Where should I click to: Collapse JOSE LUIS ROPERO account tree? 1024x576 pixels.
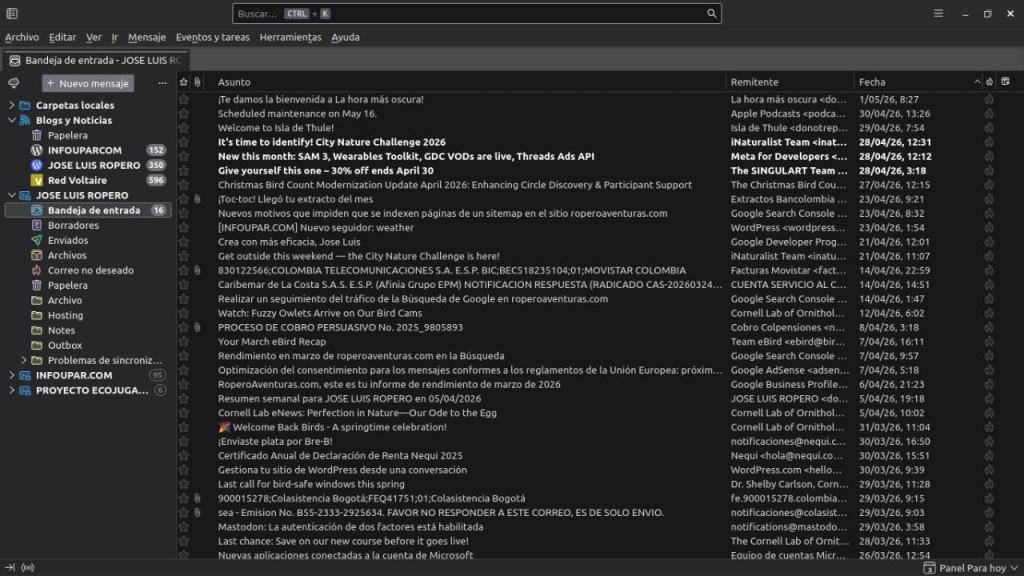click(11, 195)
